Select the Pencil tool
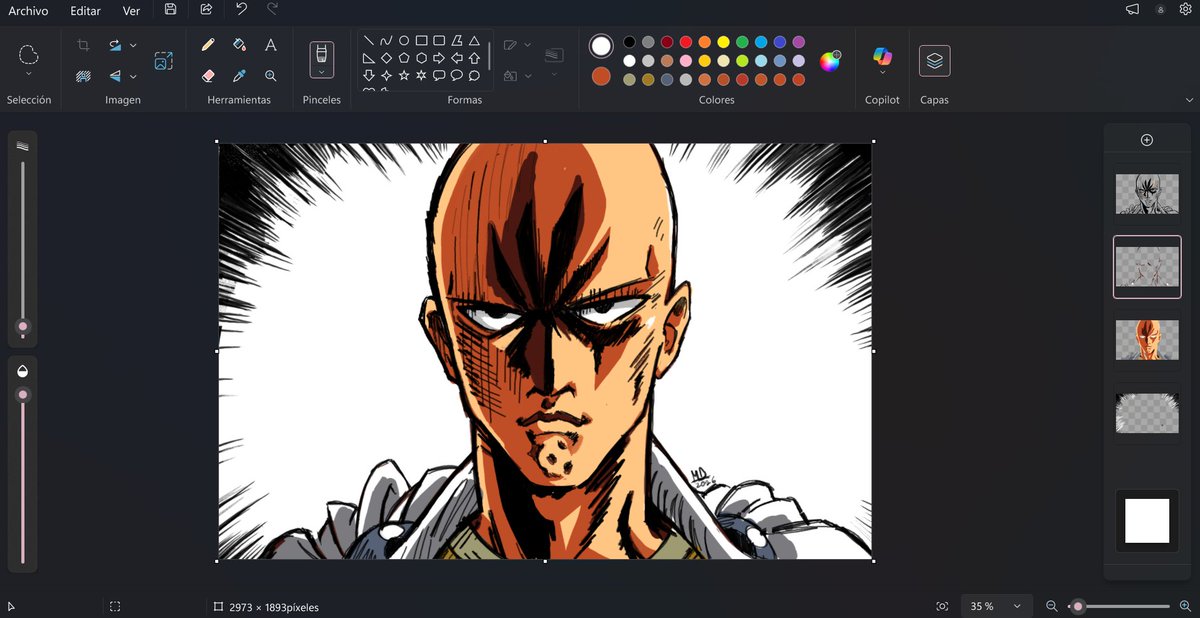 (208, 45)
